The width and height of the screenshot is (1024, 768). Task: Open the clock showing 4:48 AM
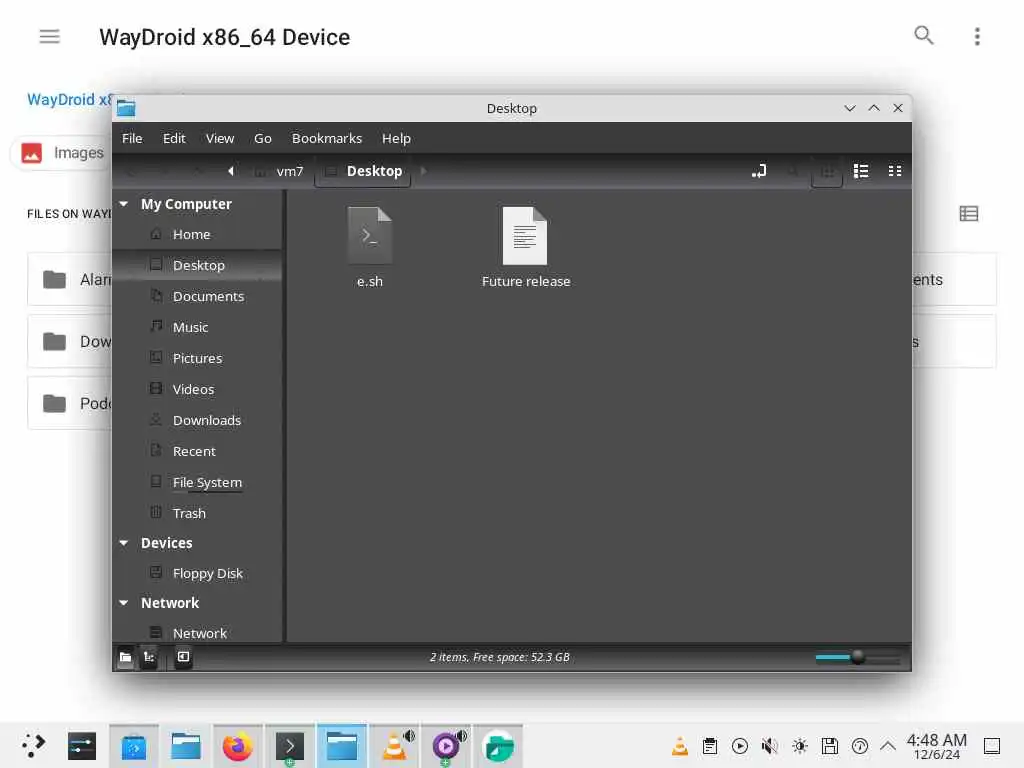point(936,746)
